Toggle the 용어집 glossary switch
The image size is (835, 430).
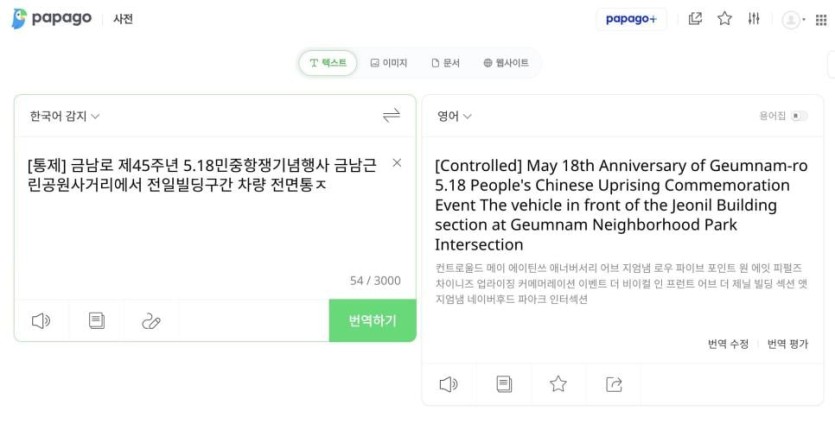[798, 116]
